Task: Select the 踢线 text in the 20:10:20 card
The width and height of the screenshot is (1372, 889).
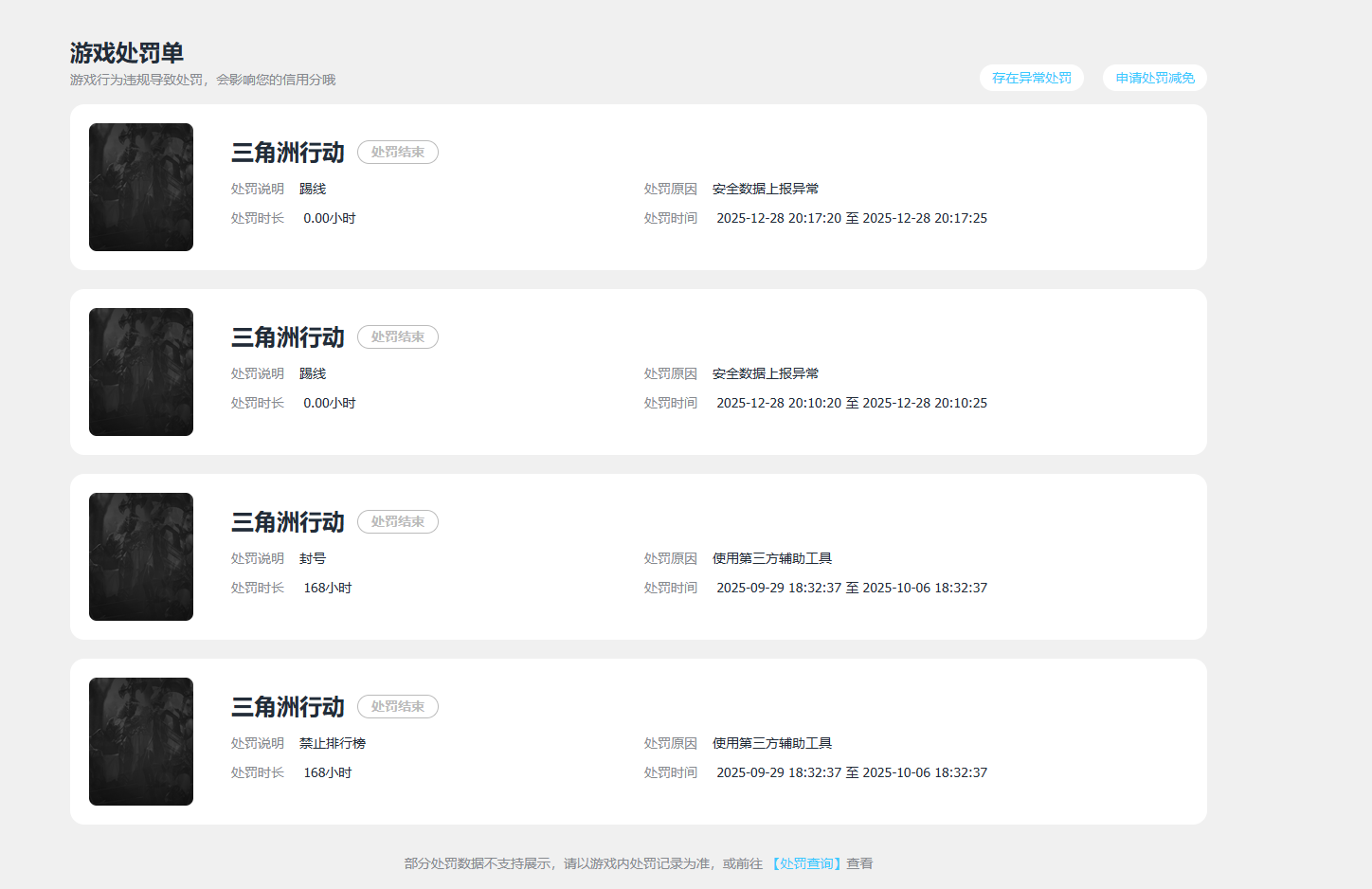Action: [313, 373]
